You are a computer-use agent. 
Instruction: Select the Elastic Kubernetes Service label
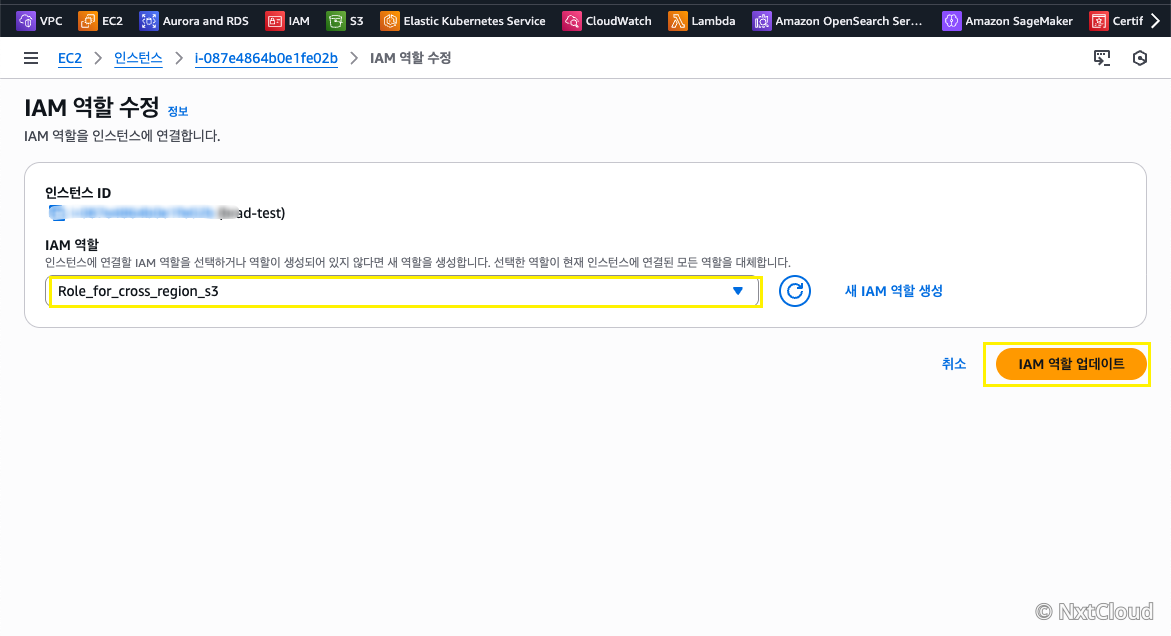tap(474, 21)
